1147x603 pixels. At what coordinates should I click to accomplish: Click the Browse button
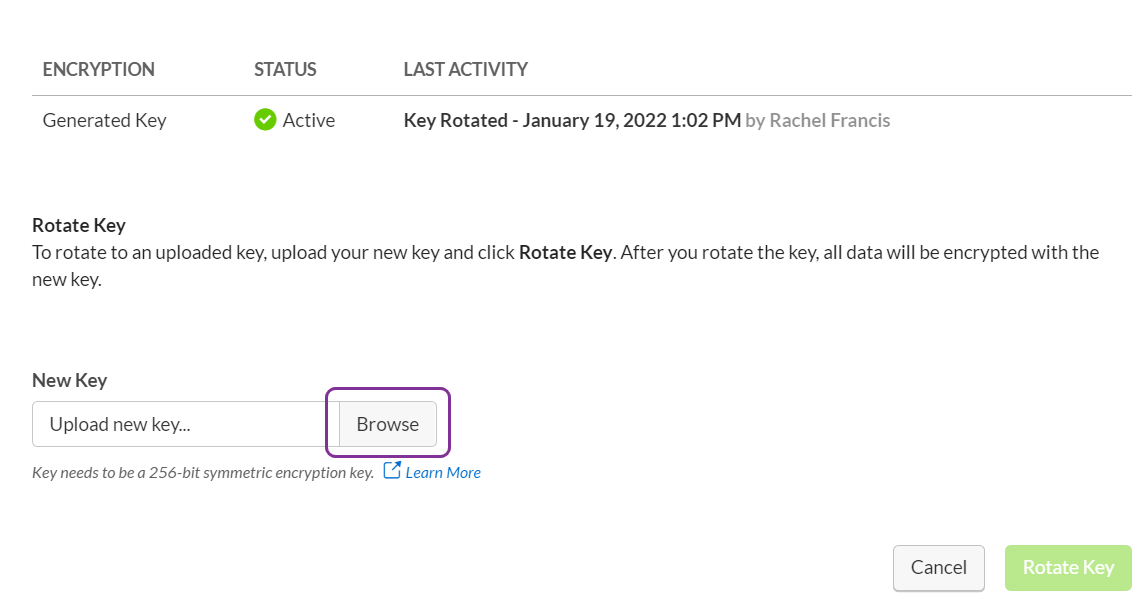point(388,424)
